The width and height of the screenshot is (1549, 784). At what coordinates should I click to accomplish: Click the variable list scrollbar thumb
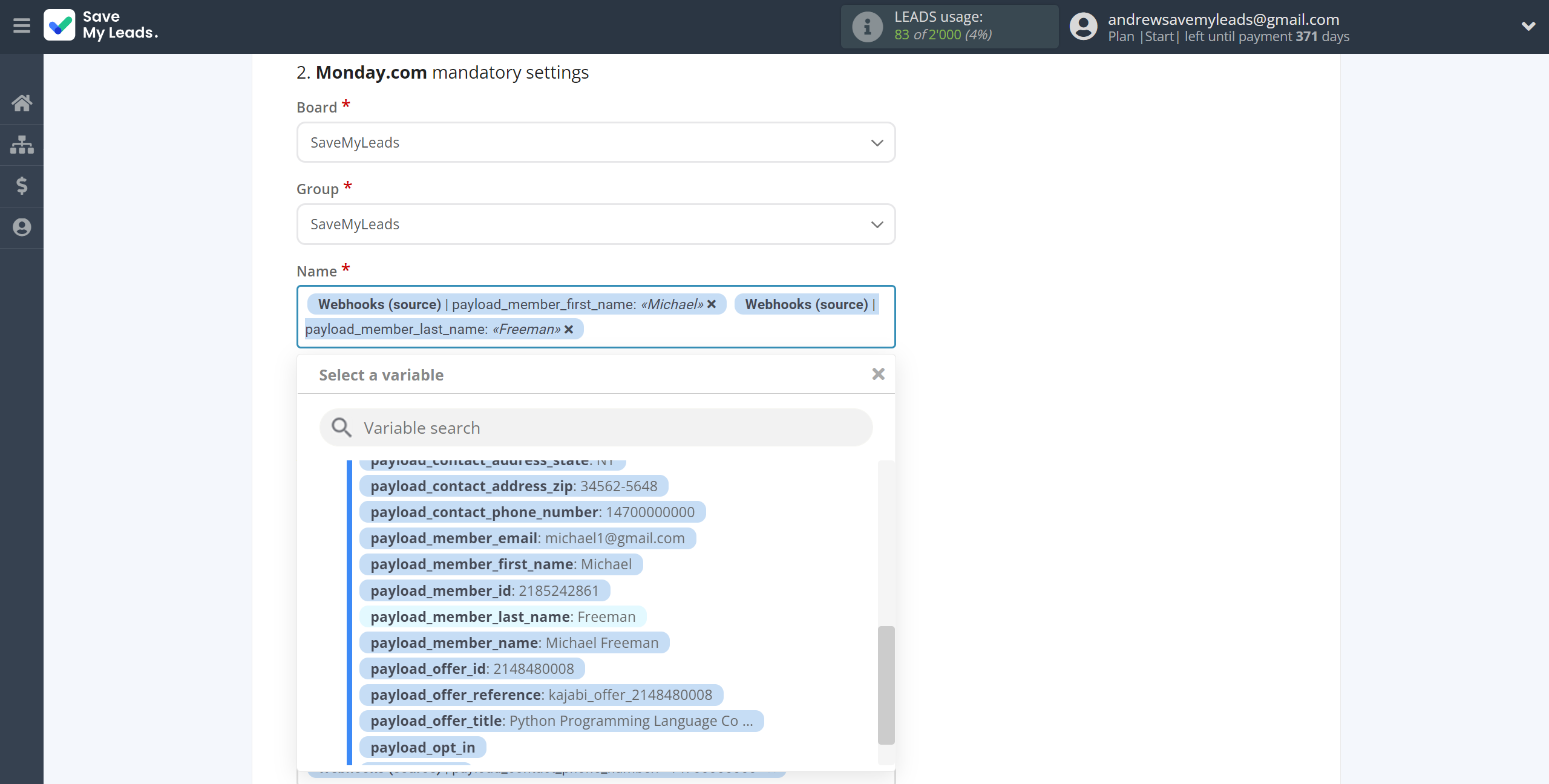[x=886, y=685]
